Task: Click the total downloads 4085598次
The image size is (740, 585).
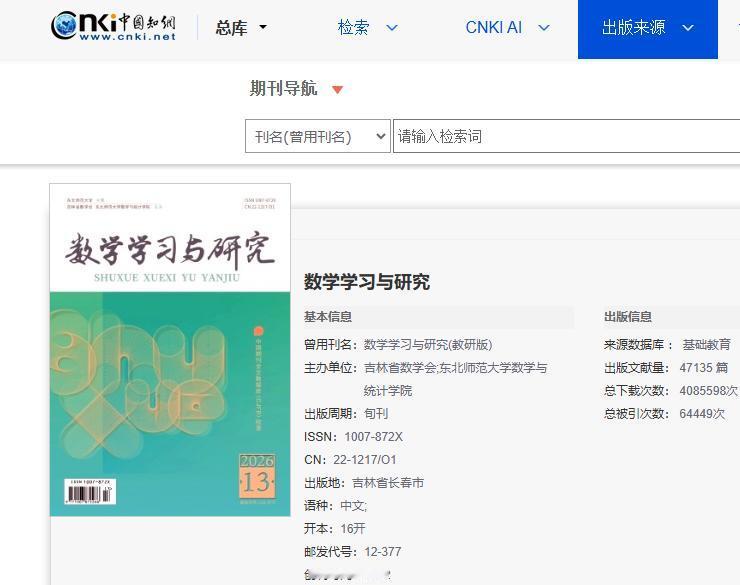Action: point(709,391)
